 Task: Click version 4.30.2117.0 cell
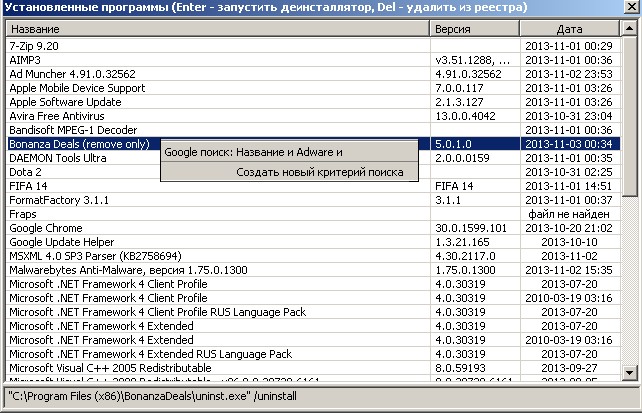pyautogui.click(x=475, y=256)
